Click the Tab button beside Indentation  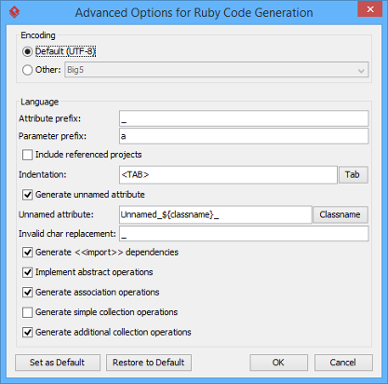click(x=354, y=175)
